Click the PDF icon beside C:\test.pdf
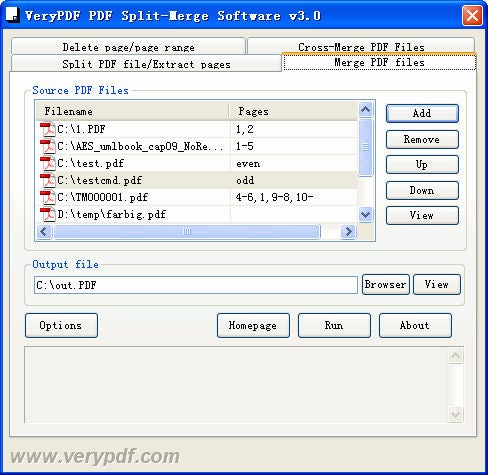The image size is (488, 475). pyautogui.click(x=48, y=163)
